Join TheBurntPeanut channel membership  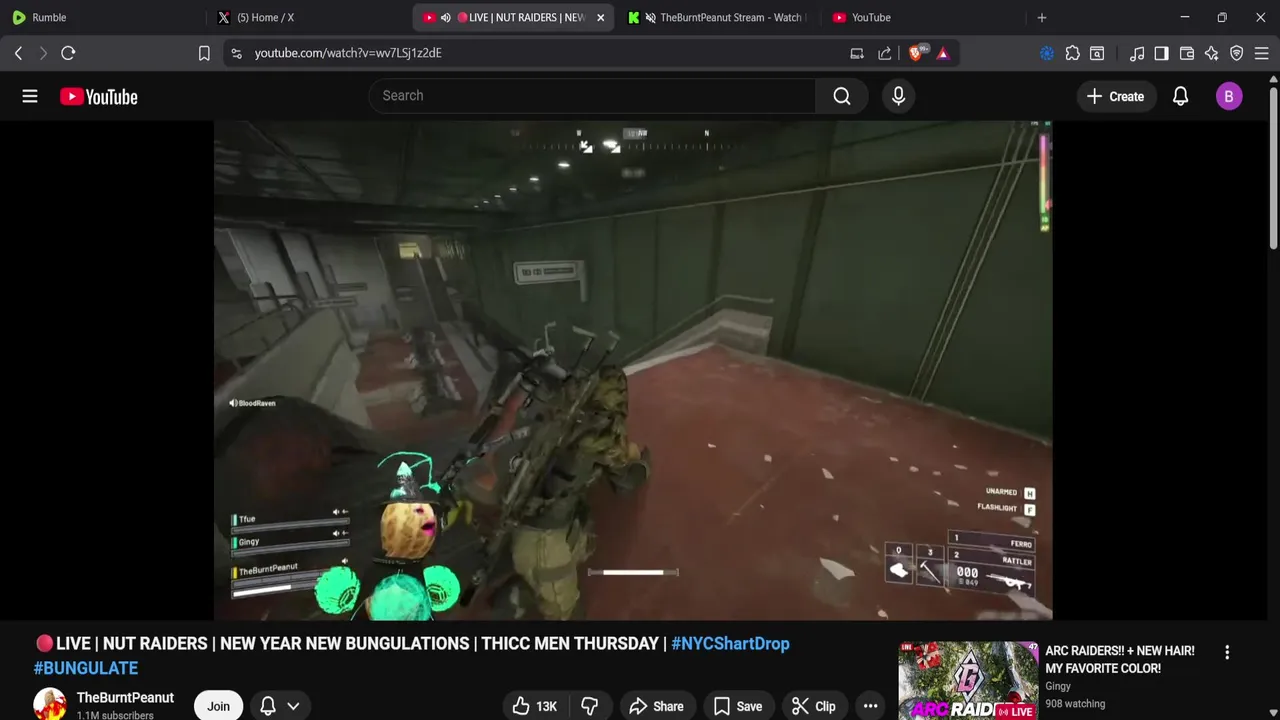[218, 706]
